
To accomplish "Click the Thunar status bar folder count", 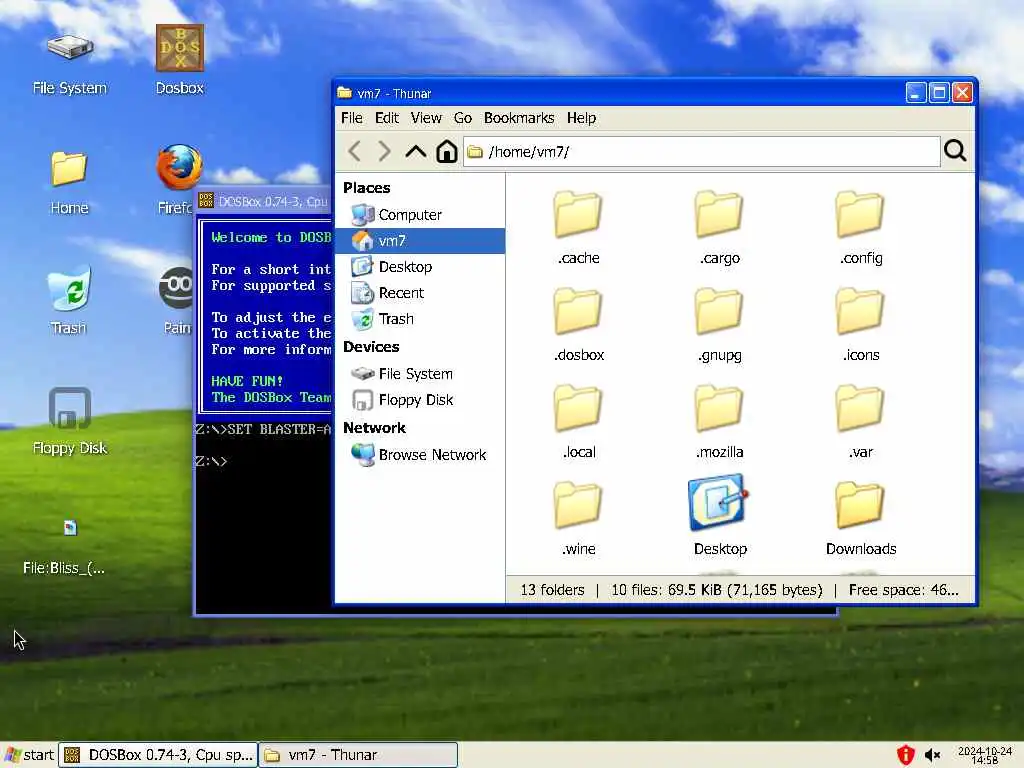I will pyautogui.click(x=552, y=590).
